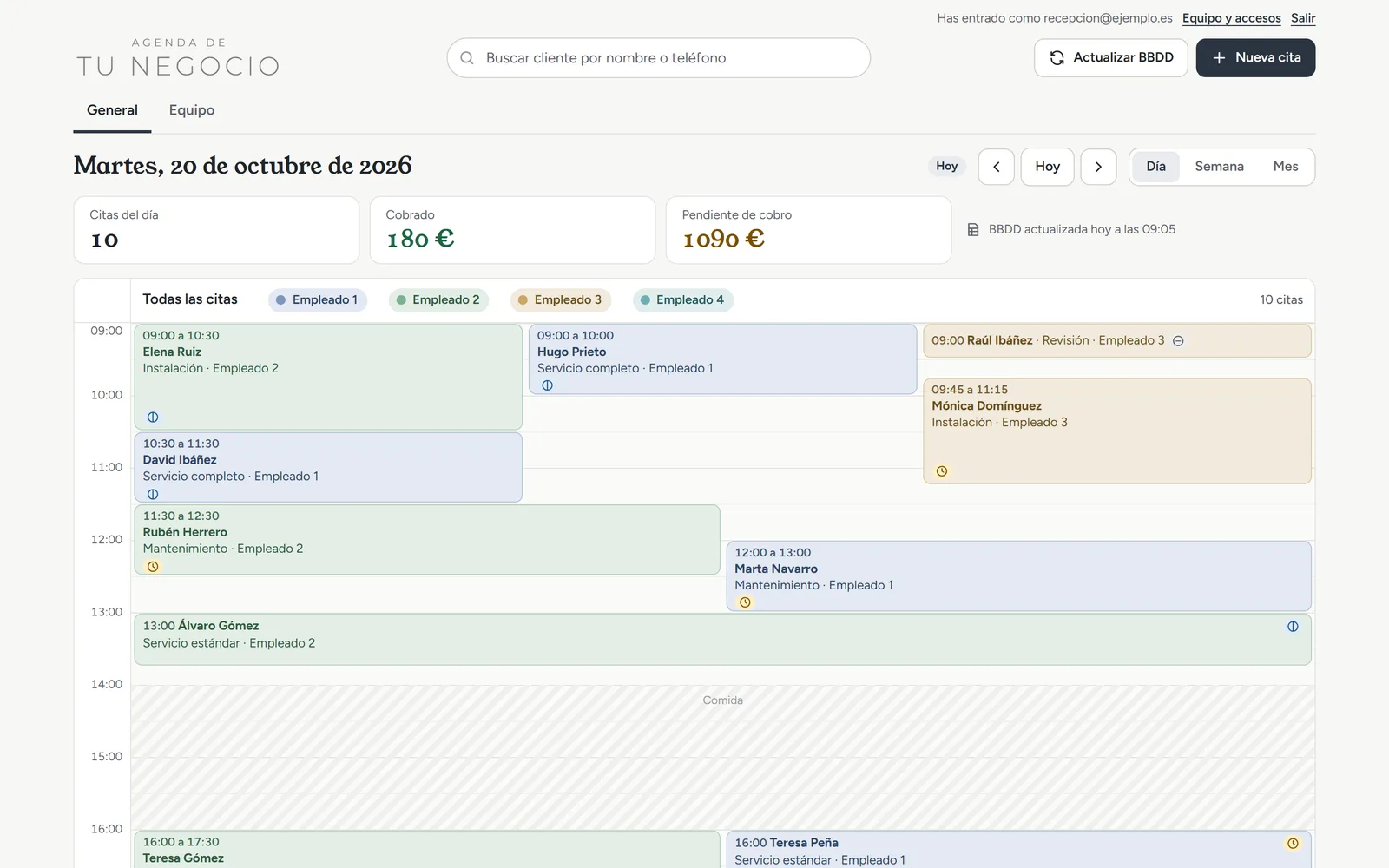Click the search magnifier icon

click(467, 58)
